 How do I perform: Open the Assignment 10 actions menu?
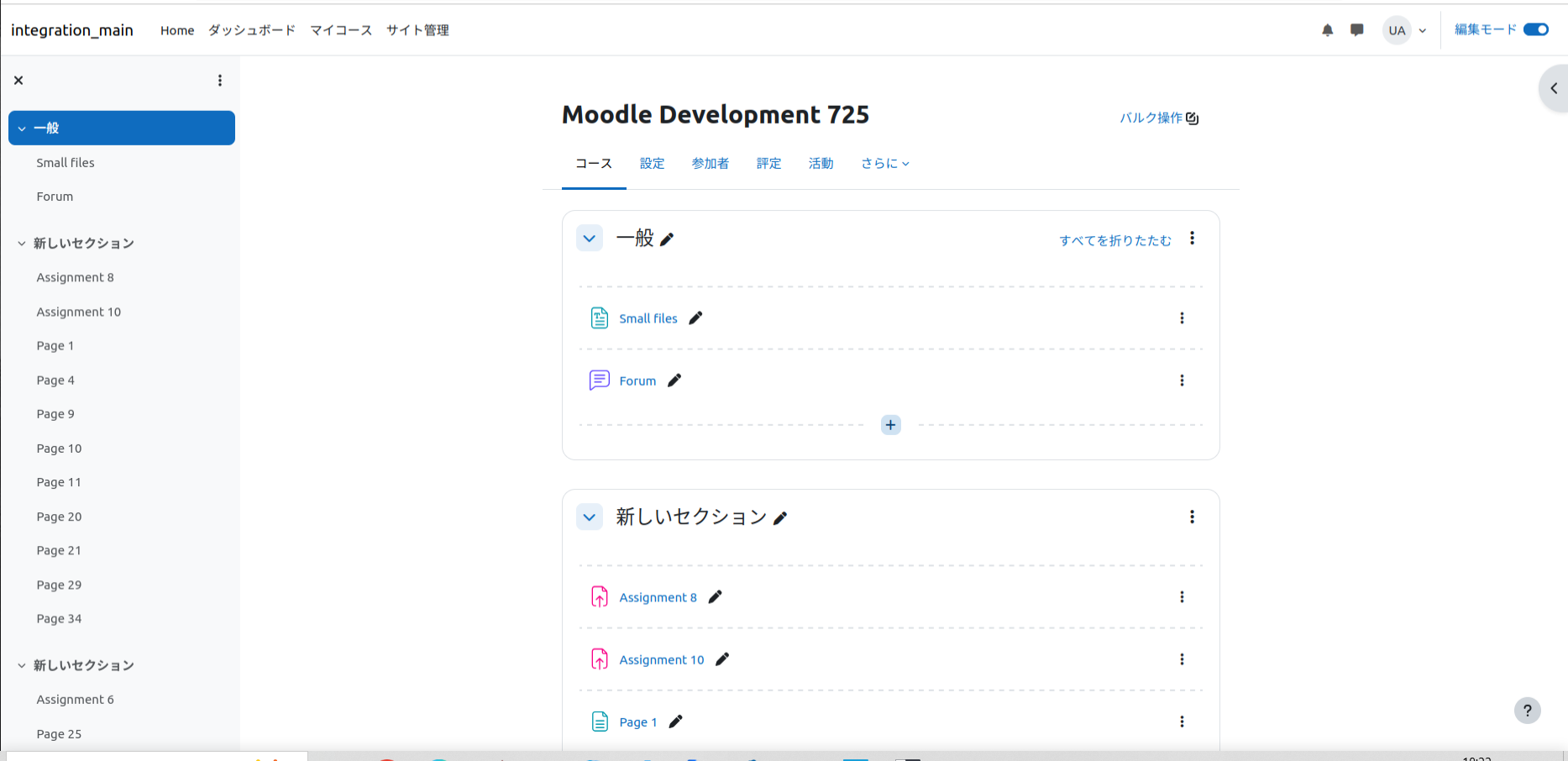point(1182,659)
